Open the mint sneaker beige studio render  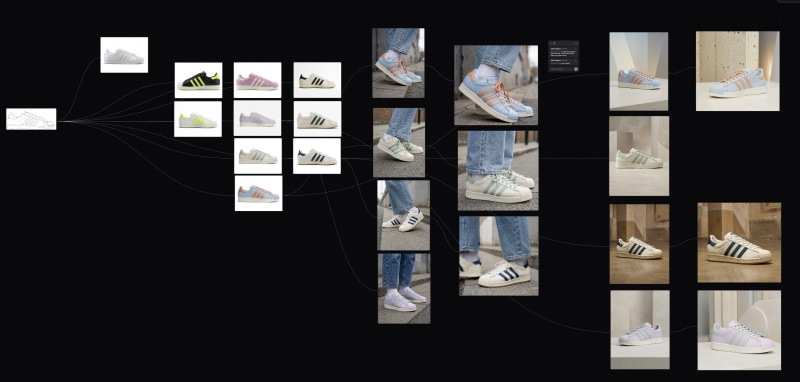tap(639, 156)
